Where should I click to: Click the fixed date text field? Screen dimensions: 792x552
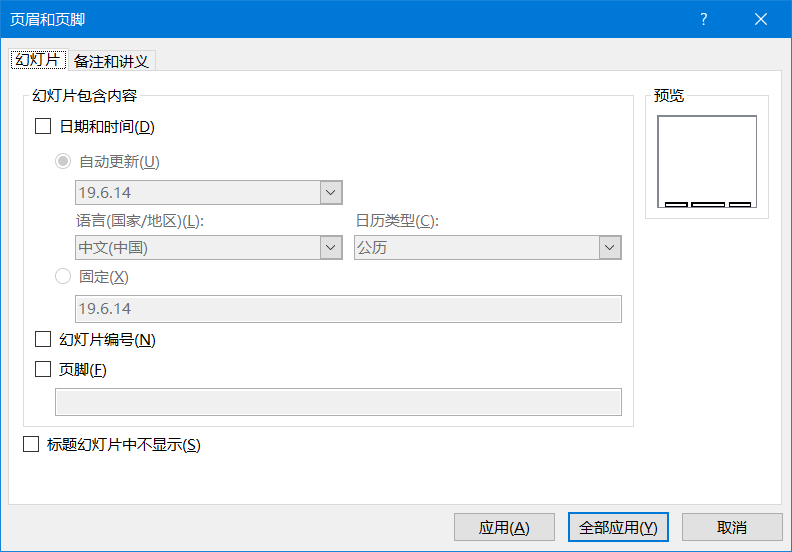pyautogui.click(x=348, y=309)
